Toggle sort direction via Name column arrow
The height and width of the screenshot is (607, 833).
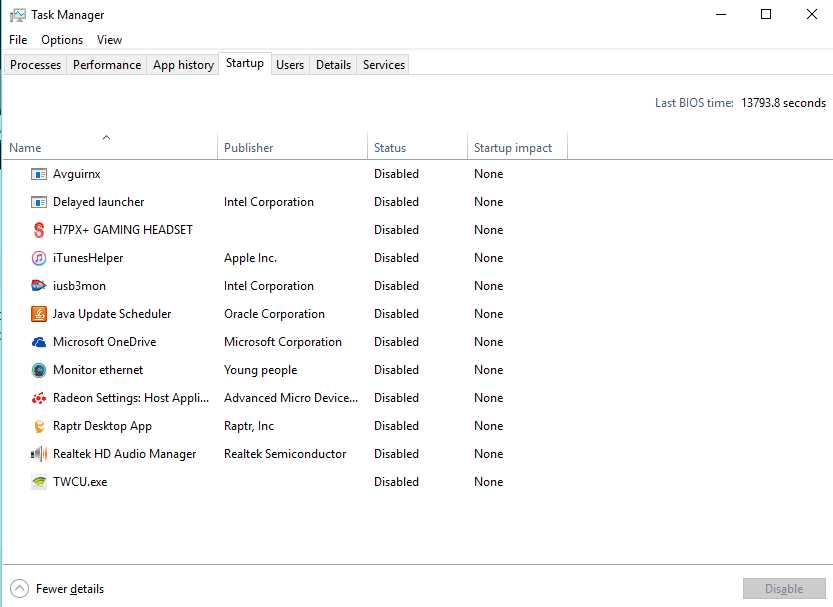[x=106, y=138]
